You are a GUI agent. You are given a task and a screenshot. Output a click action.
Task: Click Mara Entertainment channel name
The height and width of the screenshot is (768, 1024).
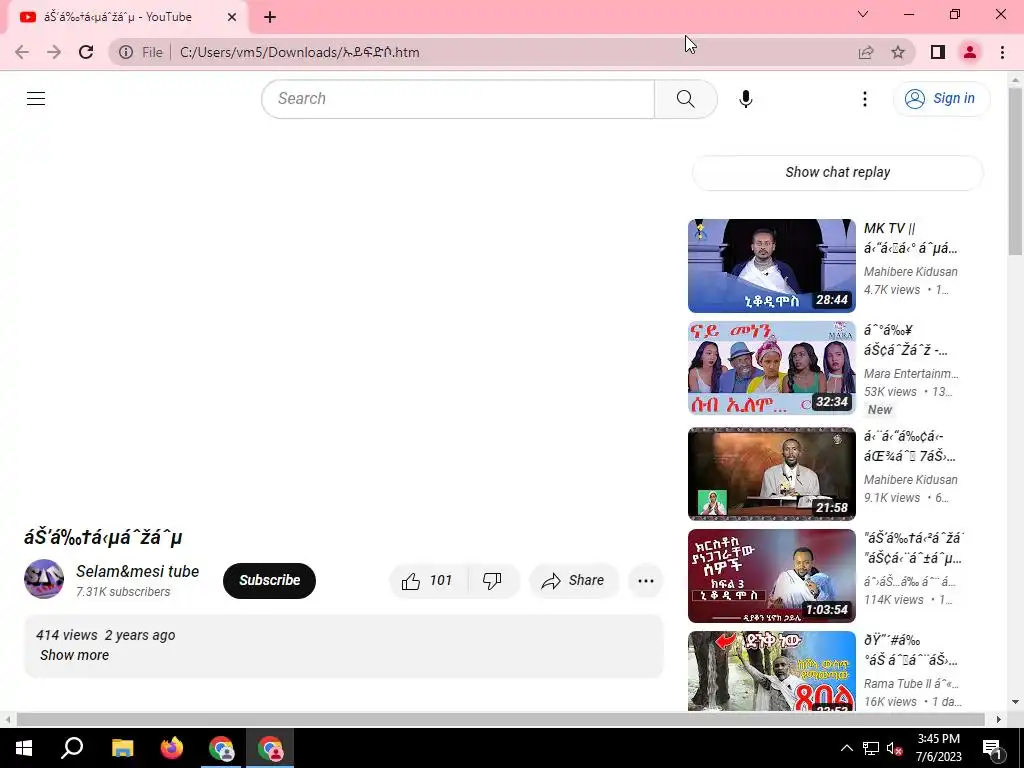pos(911,374)
